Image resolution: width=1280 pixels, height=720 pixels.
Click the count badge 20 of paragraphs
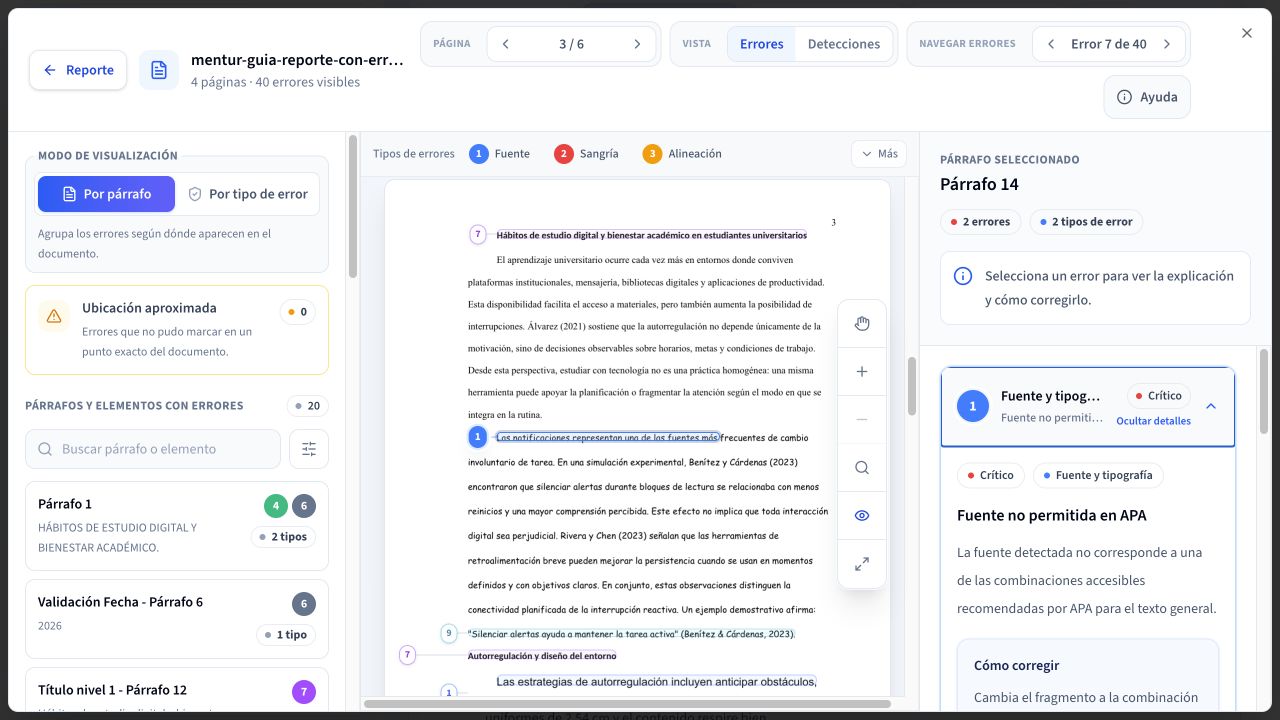coord(307,406)
